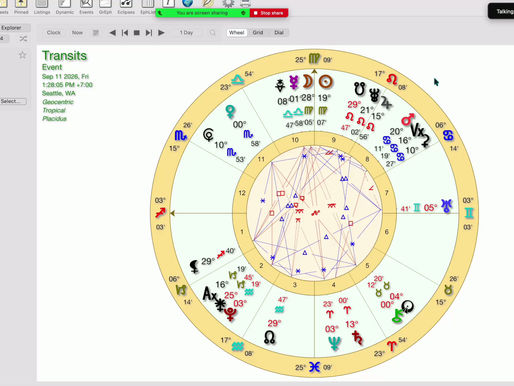Image resolution: width=514 pixels, height=386 pixels.
Task: Click the 'Sep 11 2026, Fri' date text
Action: 65,76
